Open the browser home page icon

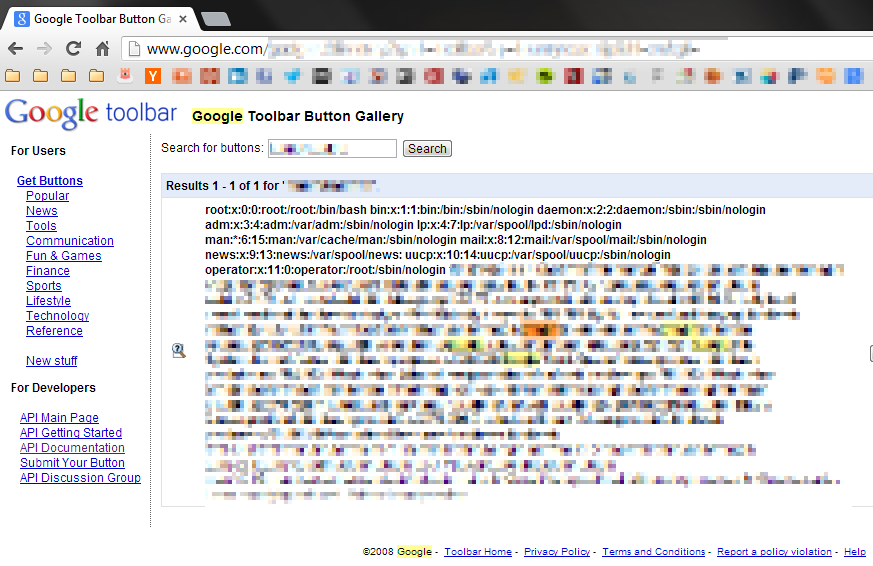tap(102, 49)
